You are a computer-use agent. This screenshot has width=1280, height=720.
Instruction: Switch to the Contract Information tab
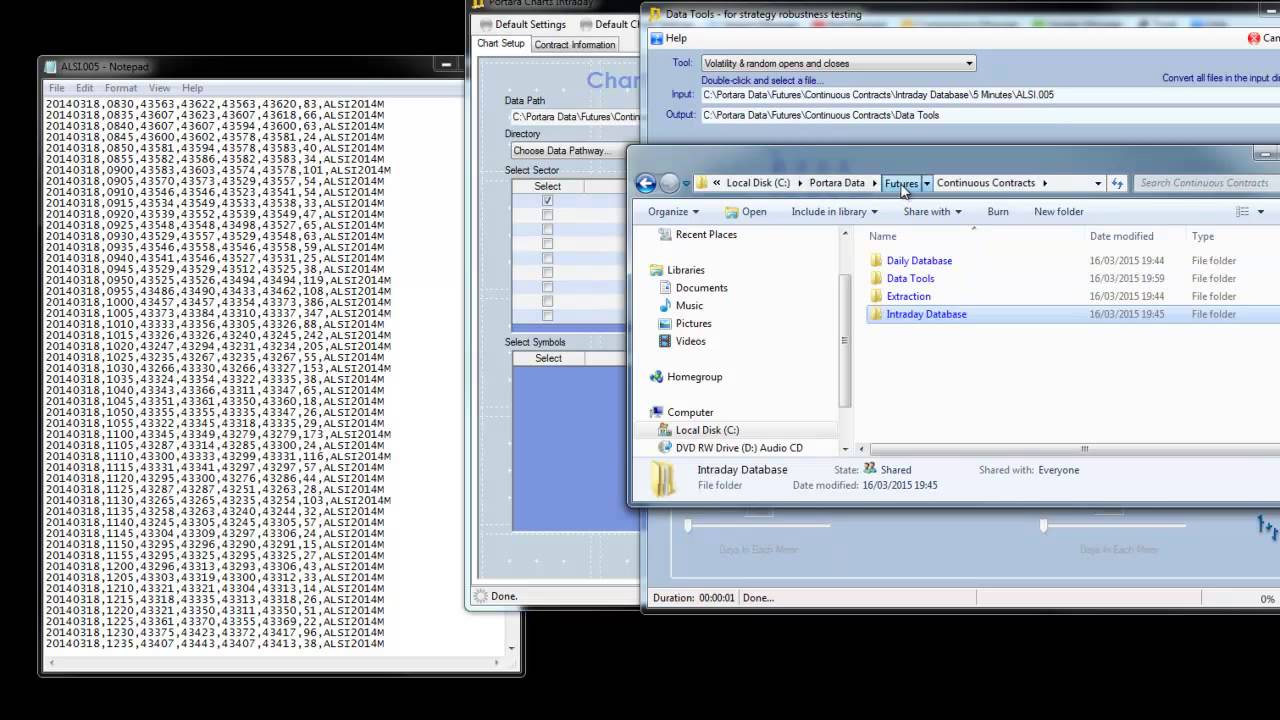pyautogui.click(x=575, y=45)
